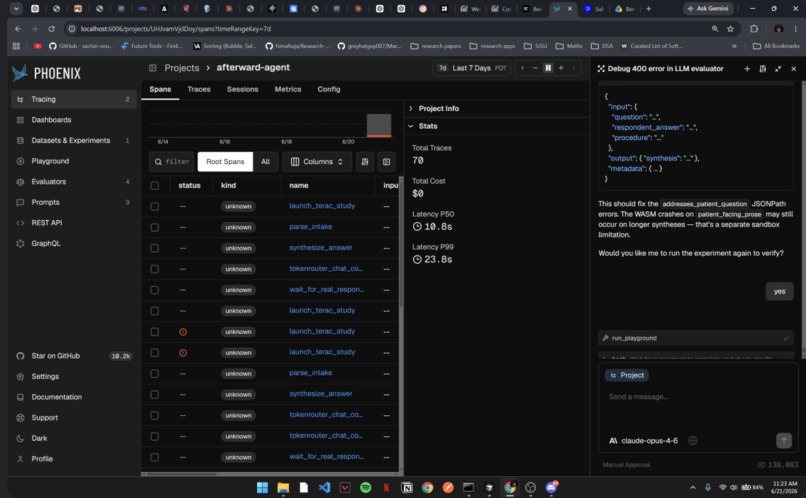Image resolution: width=806 pixels, height=498 pixels.
Task: Switch to the Metrics tab
Action: point(288,89)
